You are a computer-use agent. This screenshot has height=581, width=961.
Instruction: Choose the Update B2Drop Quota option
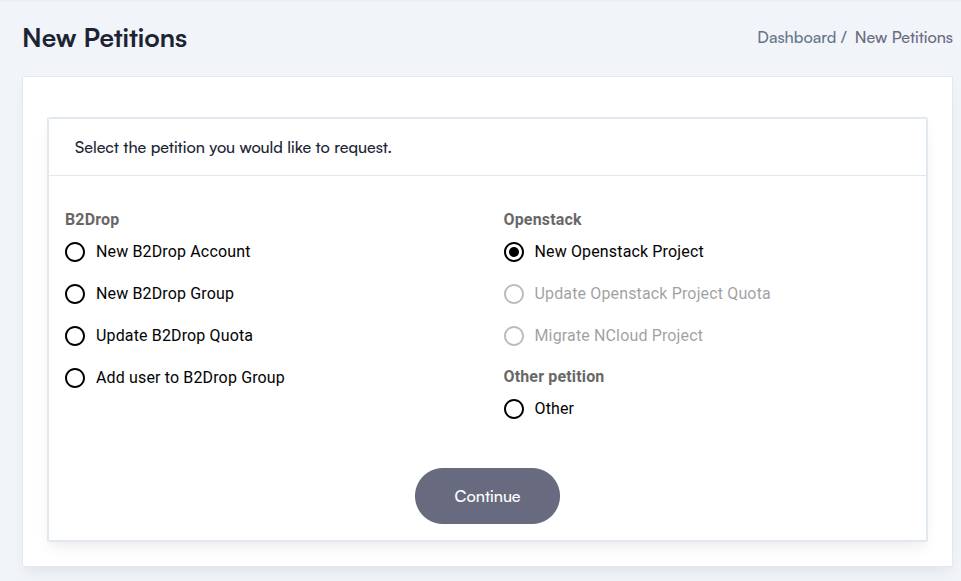pos(75,336)
